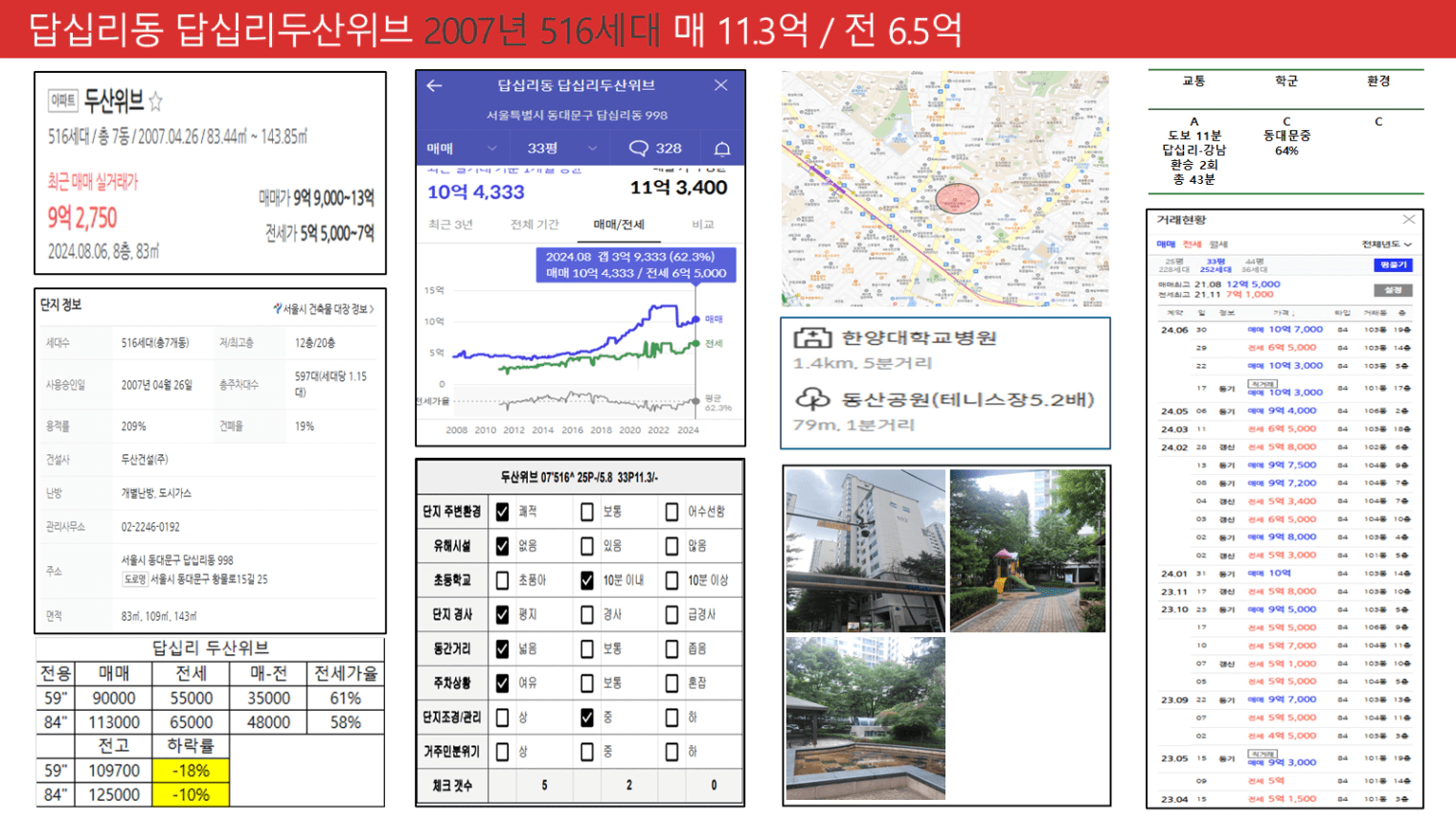Mark 두산위브 as favorite with star

pos(156,101)
